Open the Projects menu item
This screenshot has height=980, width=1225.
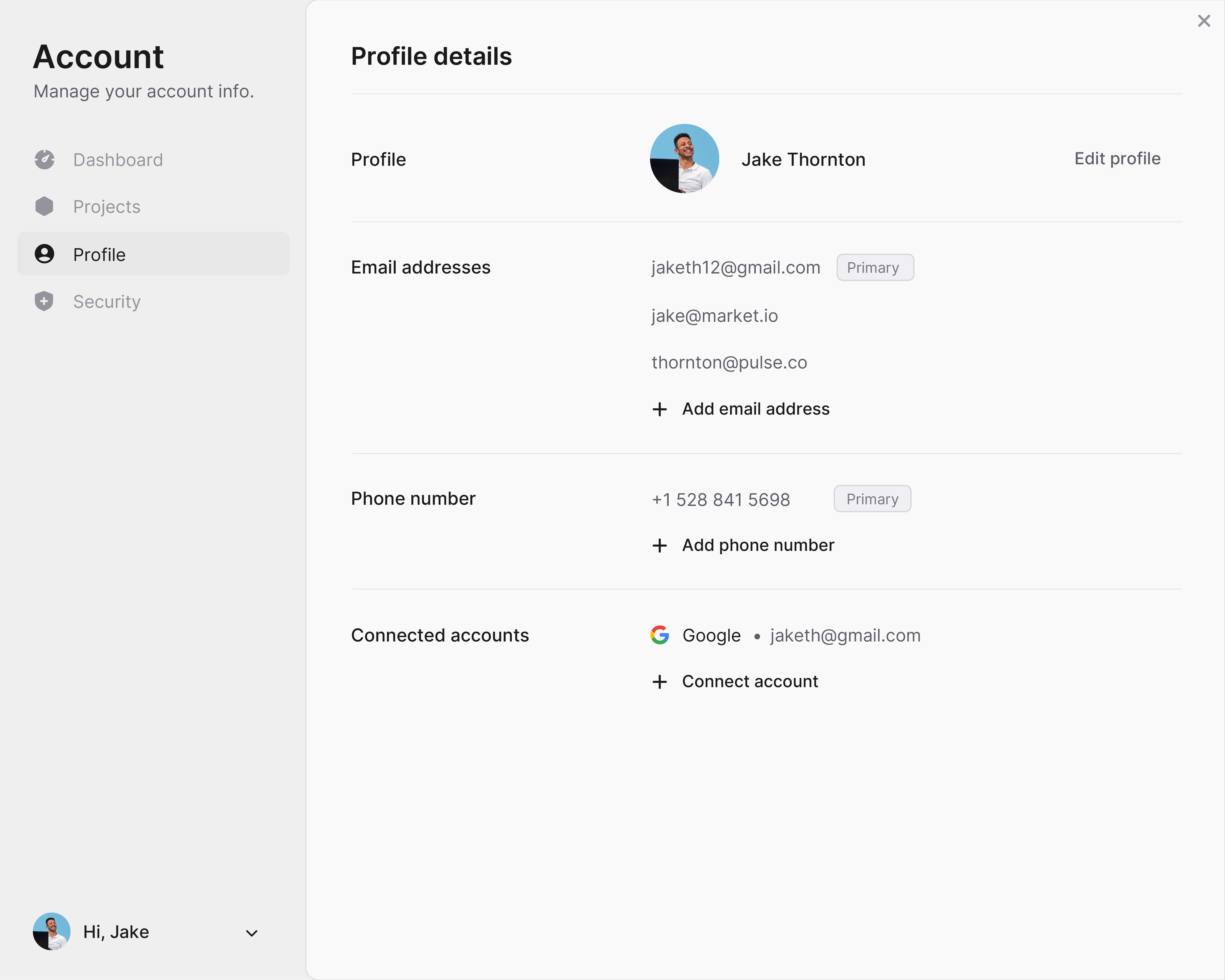107,207
